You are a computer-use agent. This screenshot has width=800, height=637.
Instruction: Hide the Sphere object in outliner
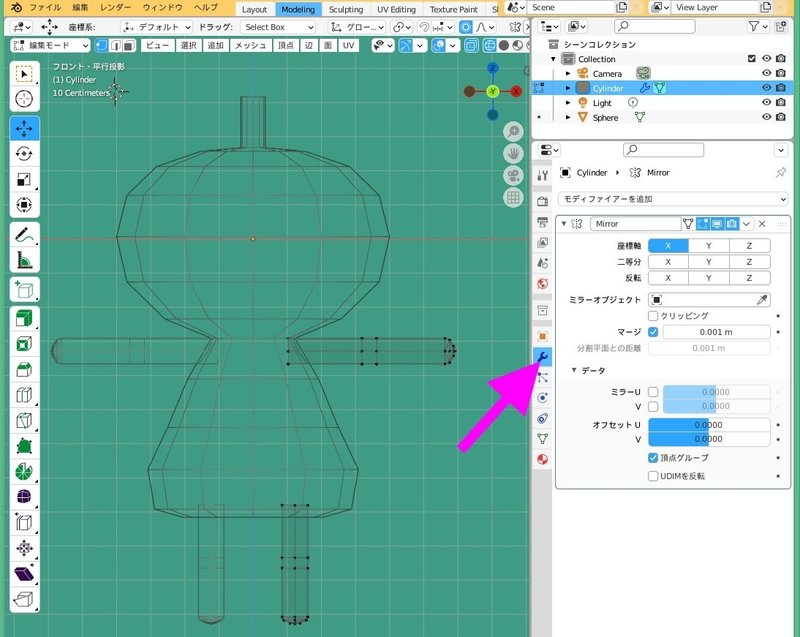[767, 118]
